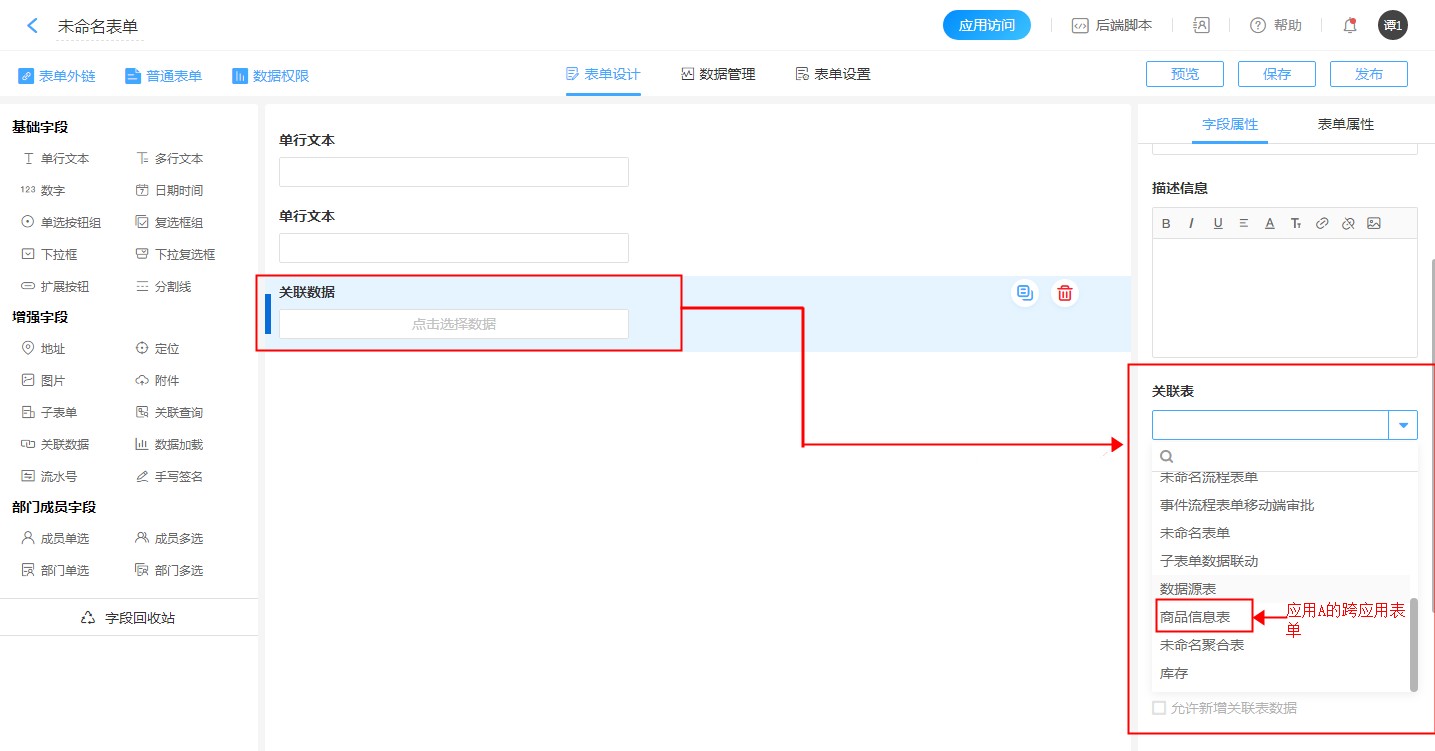Screen dimensions: 1435x751
Task: Insert image in description editor toolbar
Action: [x=1374, y=224]
